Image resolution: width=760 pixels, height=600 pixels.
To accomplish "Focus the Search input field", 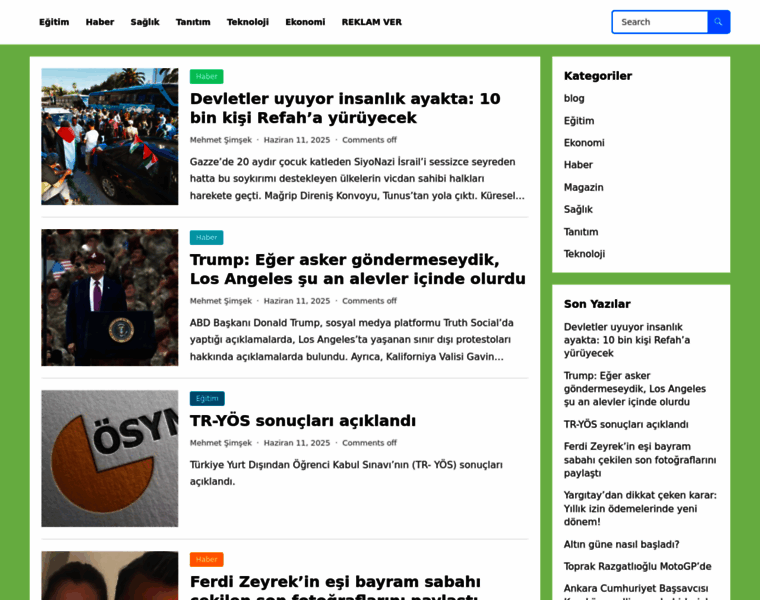I will click(660, 22).
